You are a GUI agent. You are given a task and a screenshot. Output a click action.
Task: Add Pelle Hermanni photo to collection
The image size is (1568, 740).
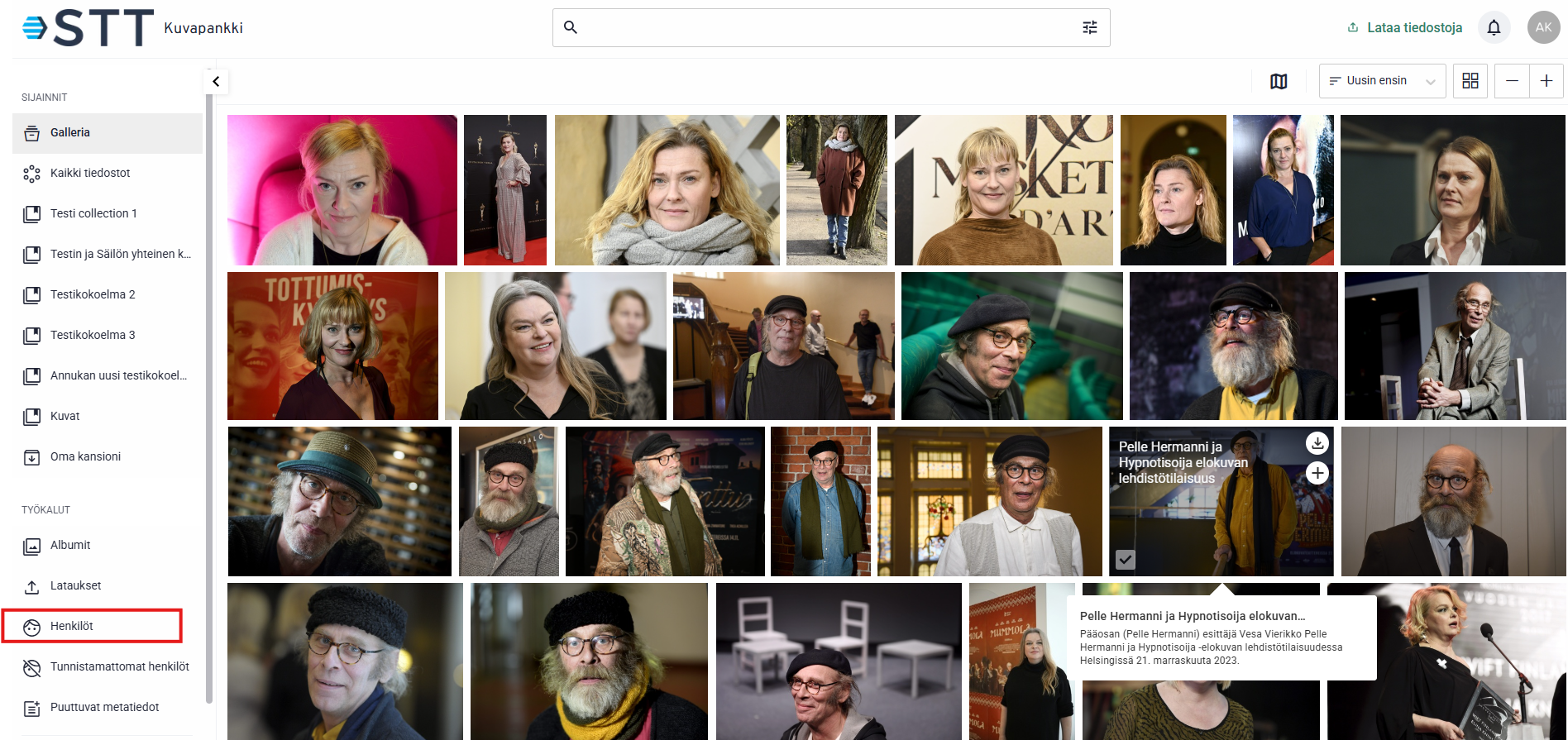[x=1317, y=473]
